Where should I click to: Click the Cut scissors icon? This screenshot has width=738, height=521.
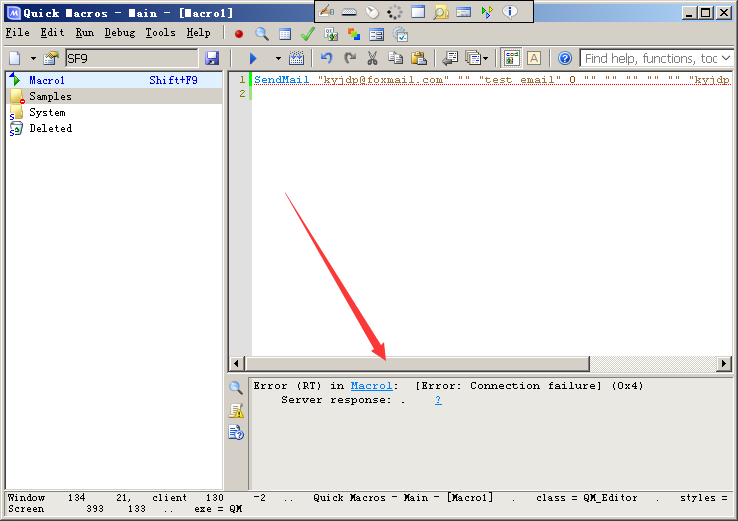(x=373, y=59)
